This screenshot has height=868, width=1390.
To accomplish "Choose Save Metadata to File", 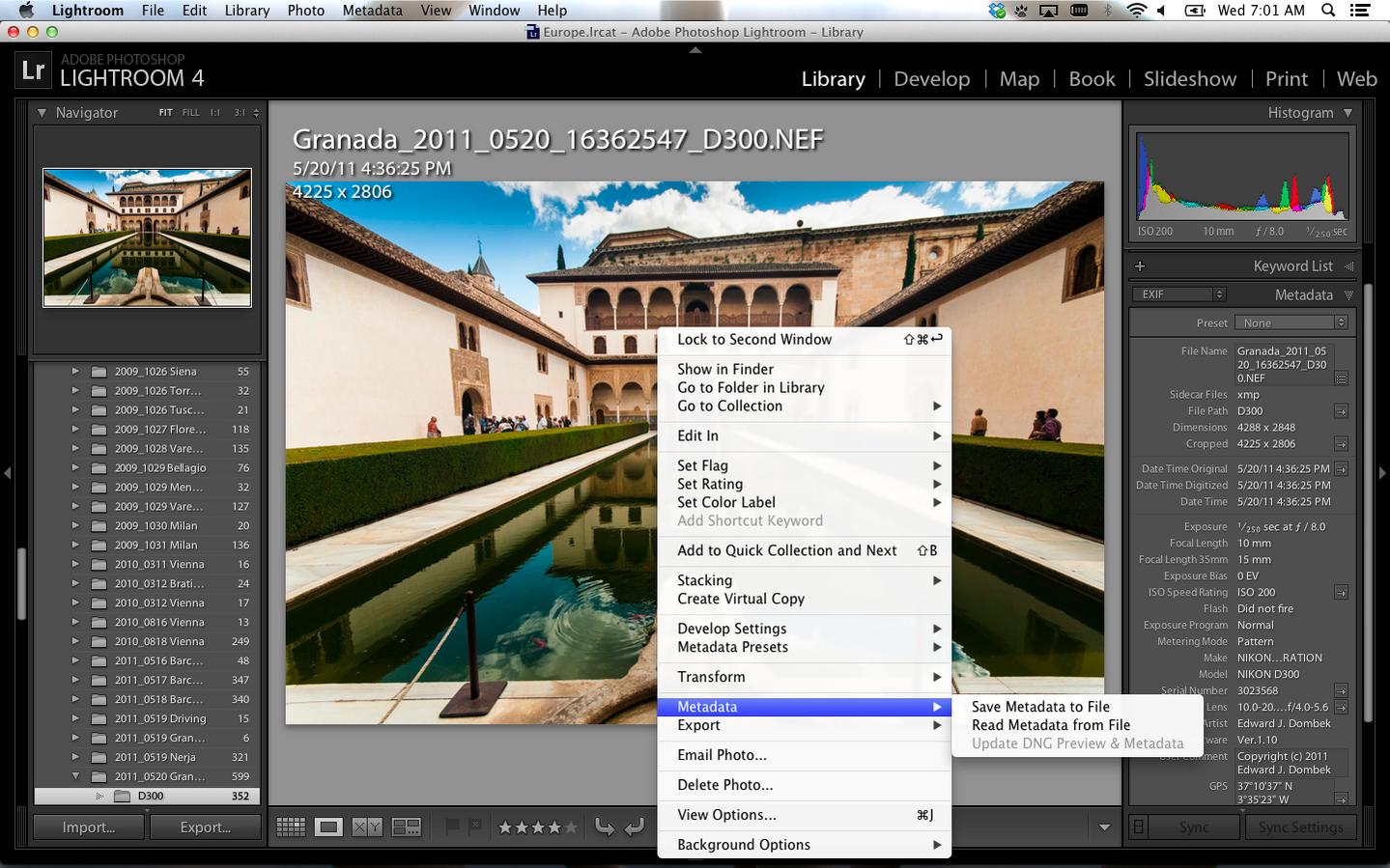I will pyautogui.click(x=1040, y=707).
